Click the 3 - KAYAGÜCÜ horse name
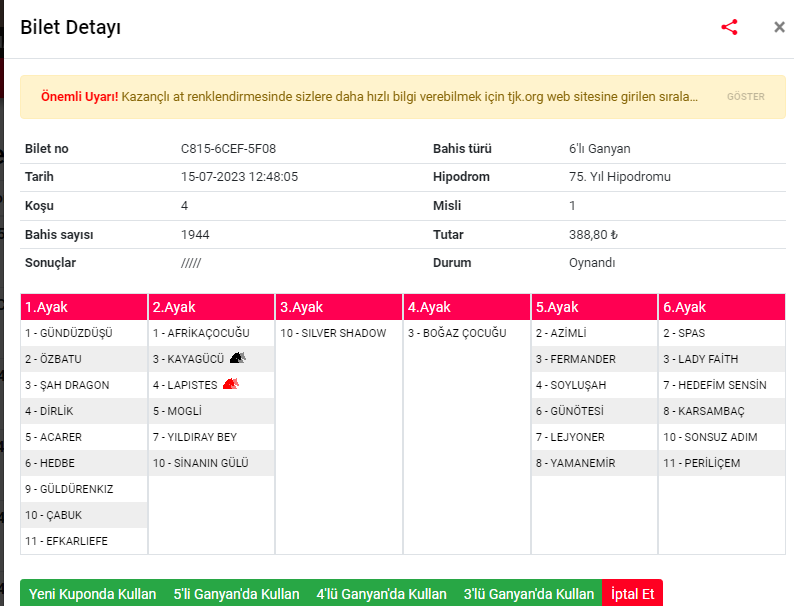 pos(188,359)
